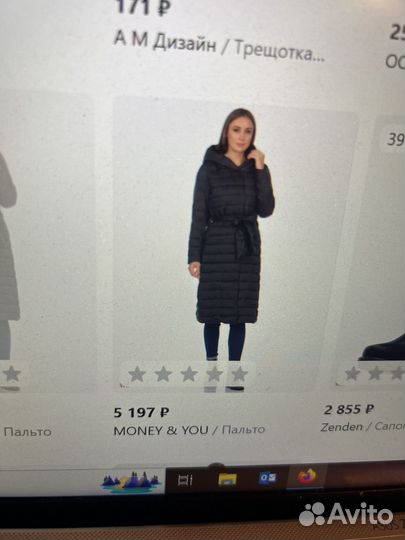The height and width of the screenshot is (540, 405).
Task: Click first star under the Zenden boot
Action: click(x=353, y=373)
